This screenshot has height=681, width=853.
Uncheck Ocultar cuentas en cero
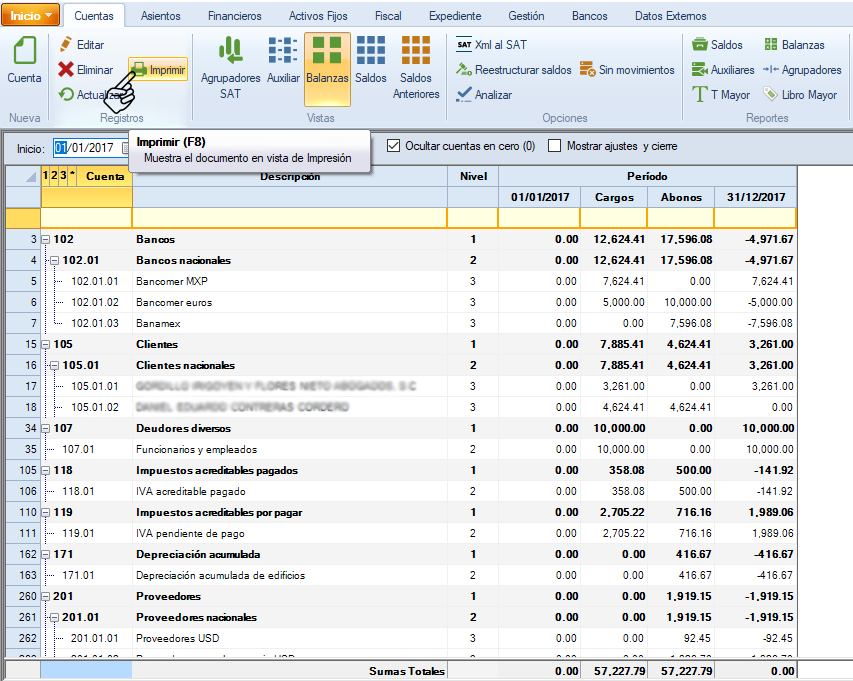(393, 146)
